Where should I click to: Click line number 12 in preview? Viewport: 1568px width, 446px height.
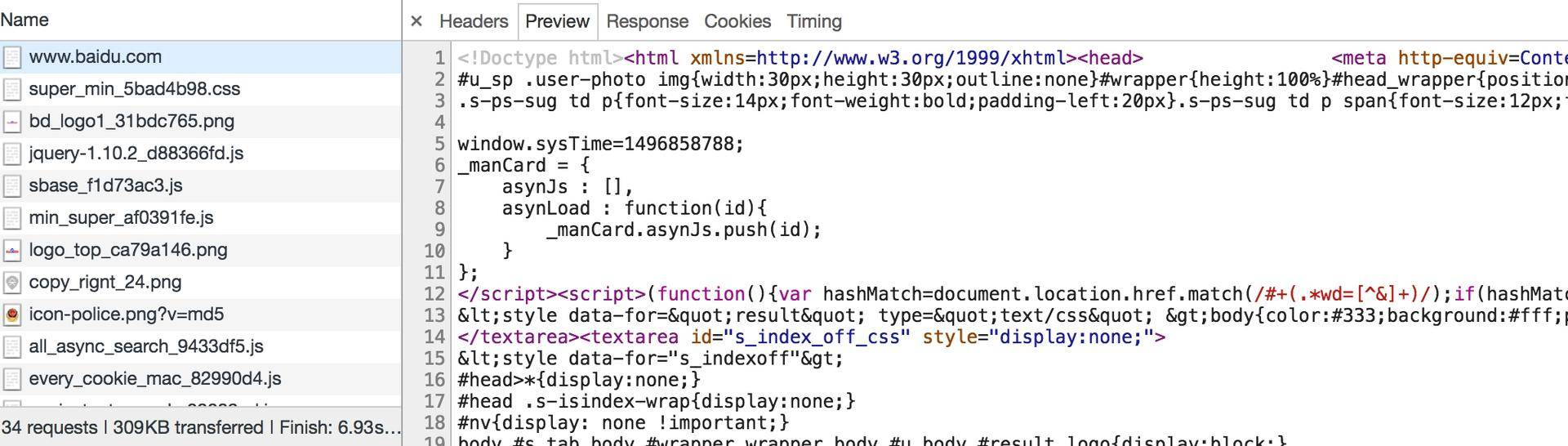[x=434, y=294]
